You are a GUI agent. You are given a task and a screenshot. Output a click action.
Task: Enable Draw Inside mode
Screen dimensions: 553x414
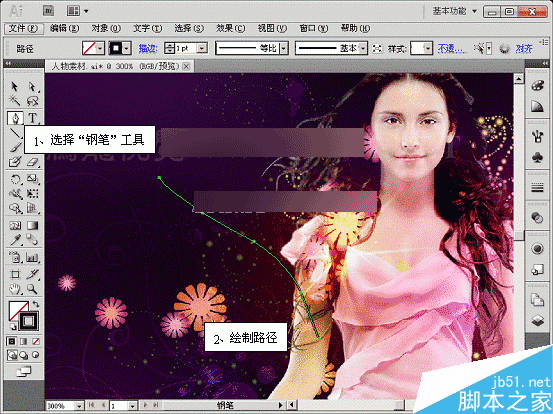[36, 355]
